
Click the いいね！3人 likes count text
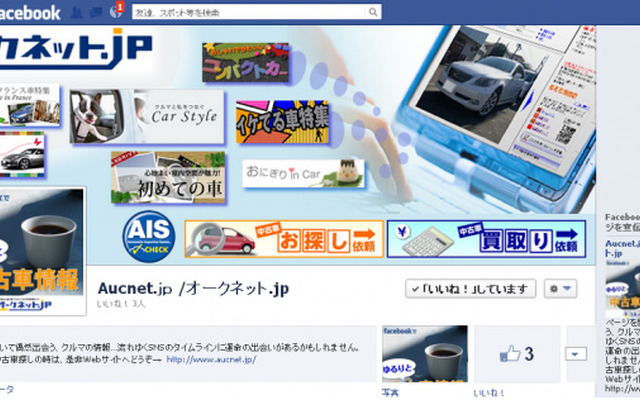[x=121, y=304]
